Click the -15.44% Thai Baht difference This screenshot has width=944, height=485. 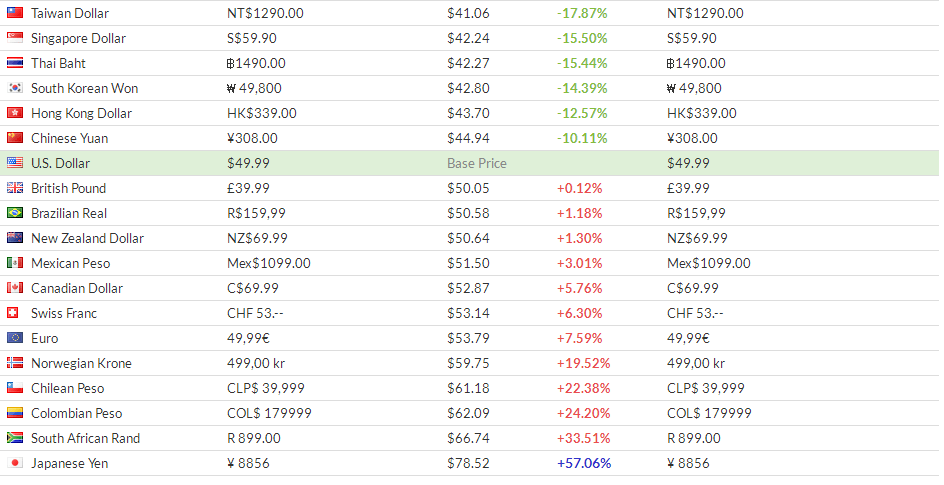pos(582,63)
